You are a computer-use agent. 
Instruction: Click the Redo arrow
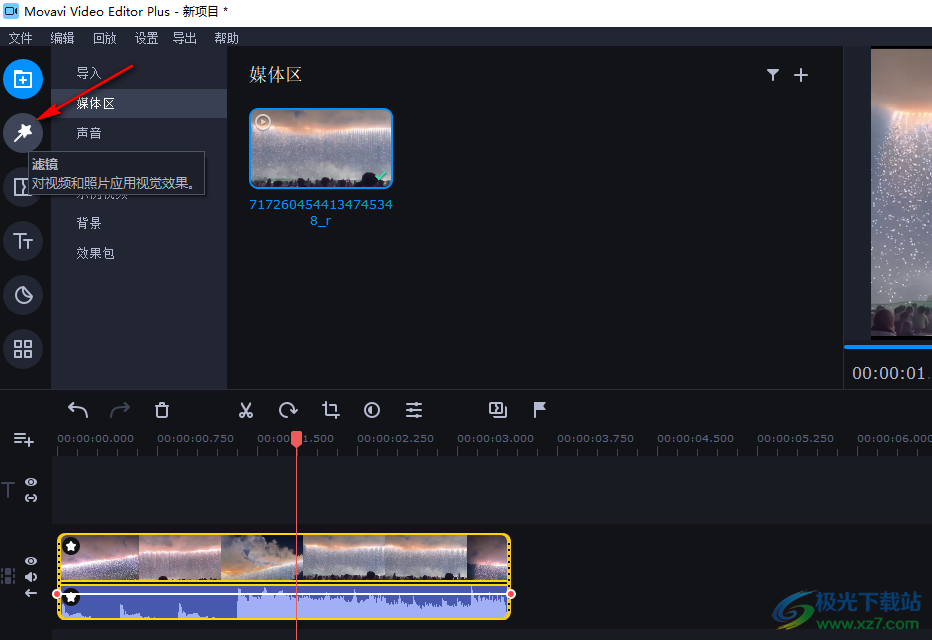click(120, 410)
